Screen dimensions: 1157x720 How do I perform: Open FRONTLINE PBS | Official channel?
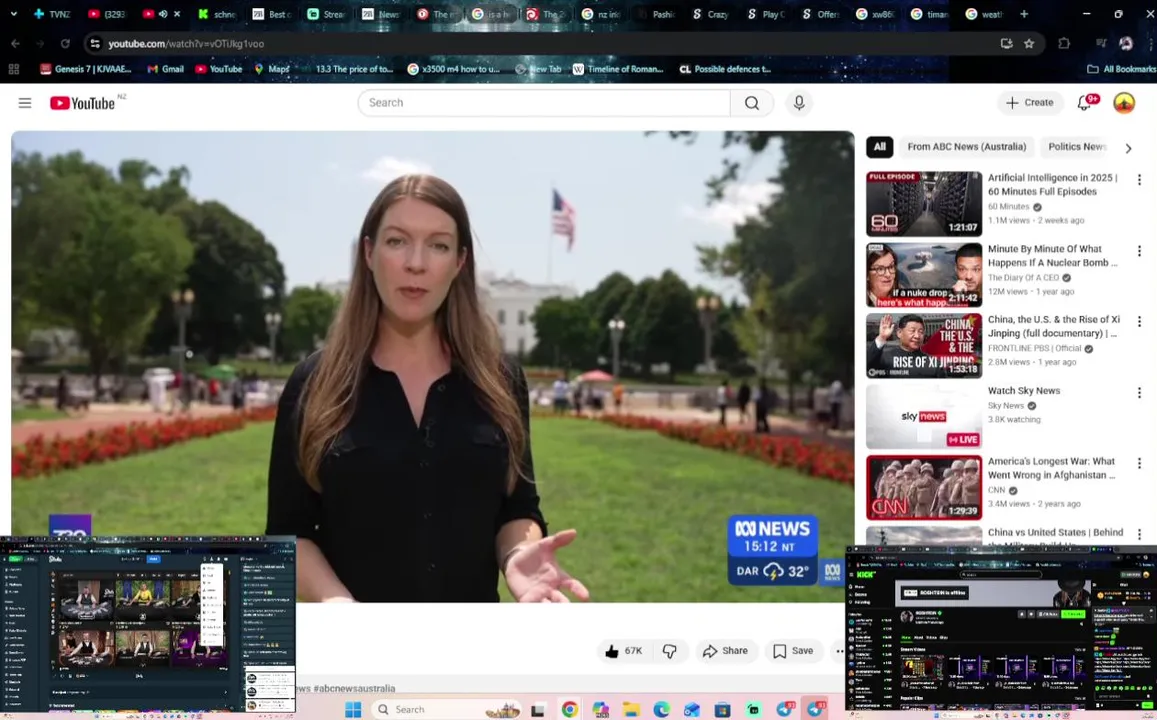point(1035,349)
